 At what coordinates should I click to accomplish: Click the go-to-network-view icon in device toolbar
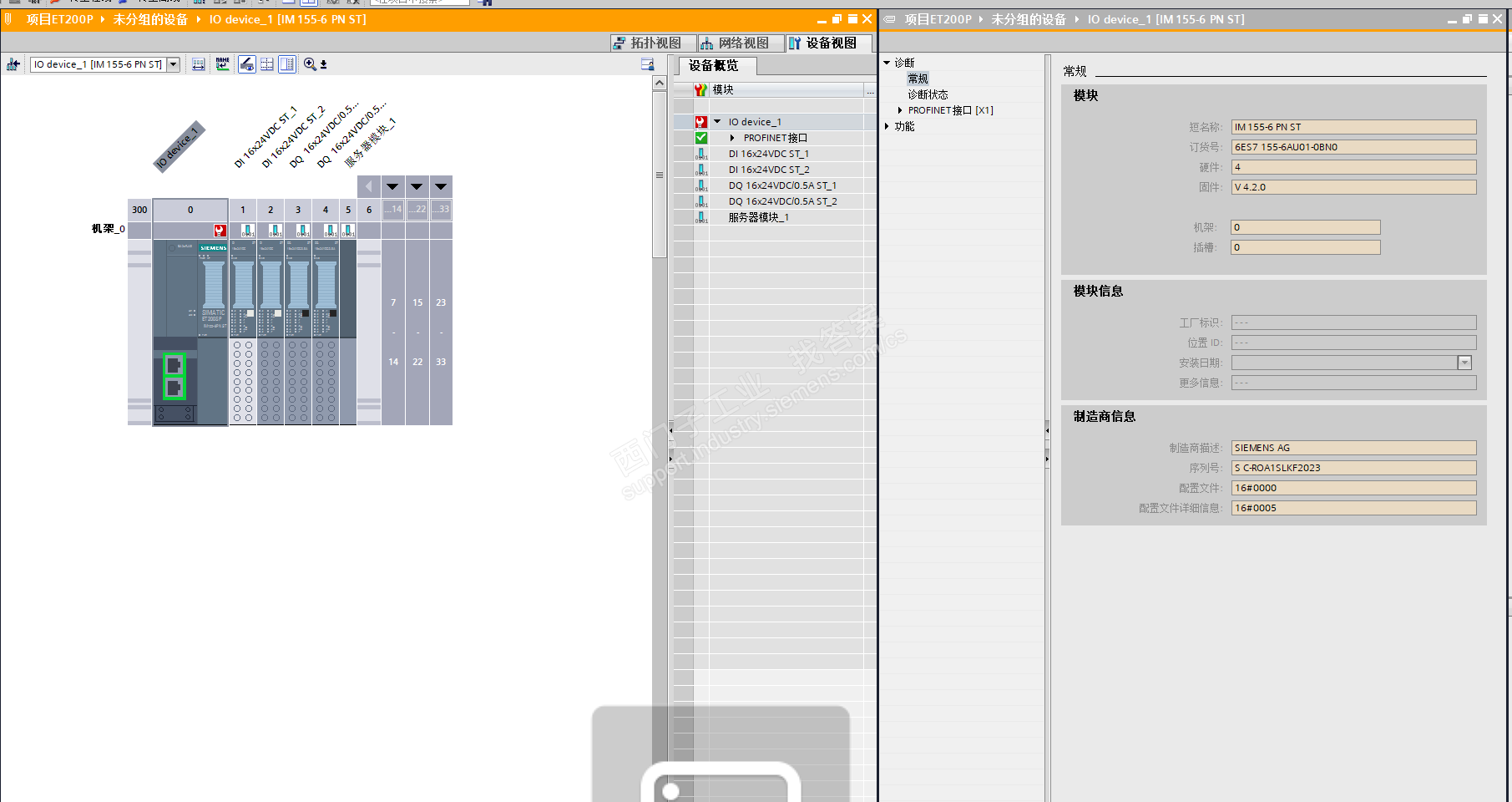point(13,64)
